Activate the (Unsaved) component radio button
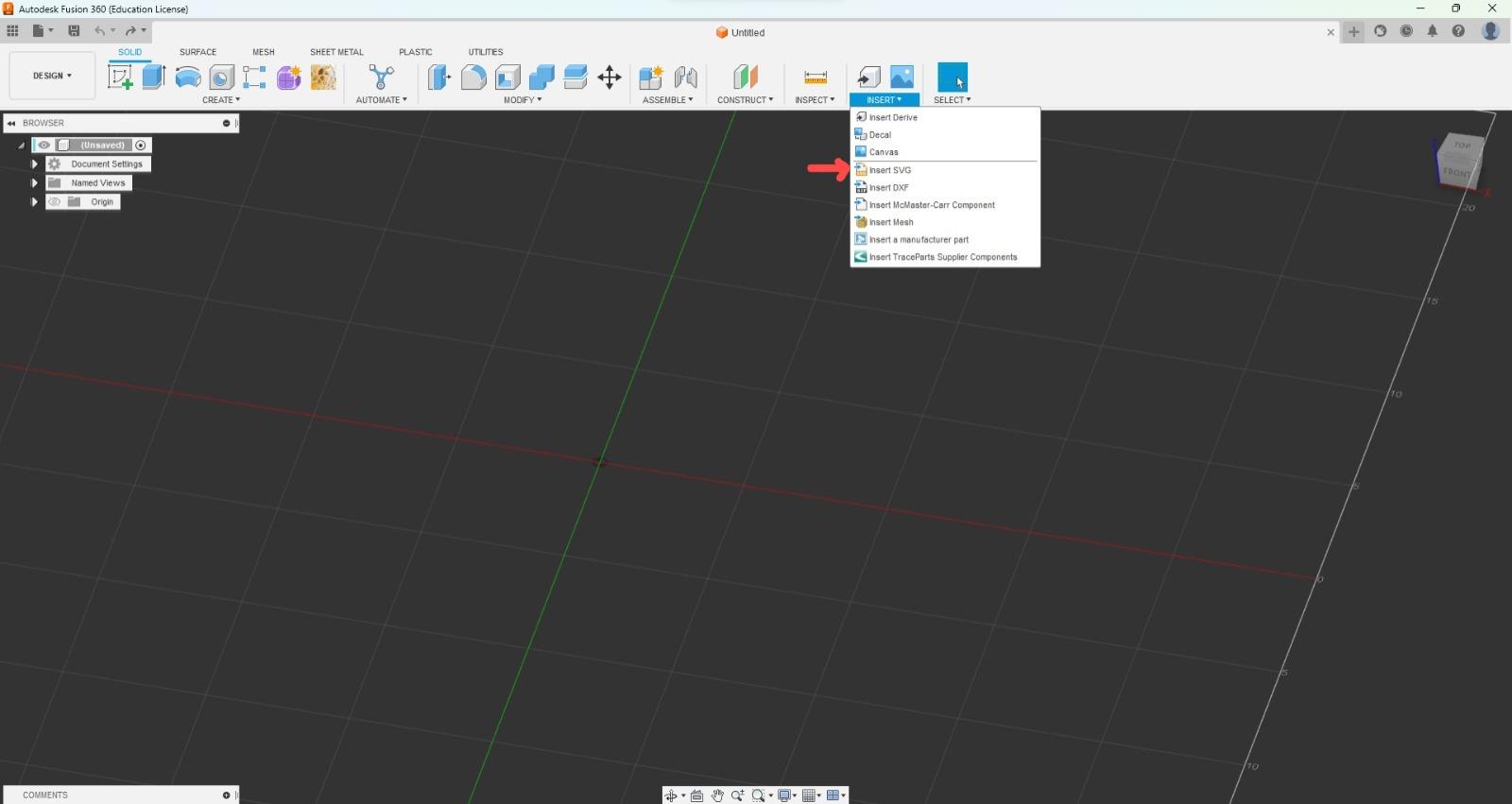This screenshot has width=1512, height=804. (x=141, y=145)
